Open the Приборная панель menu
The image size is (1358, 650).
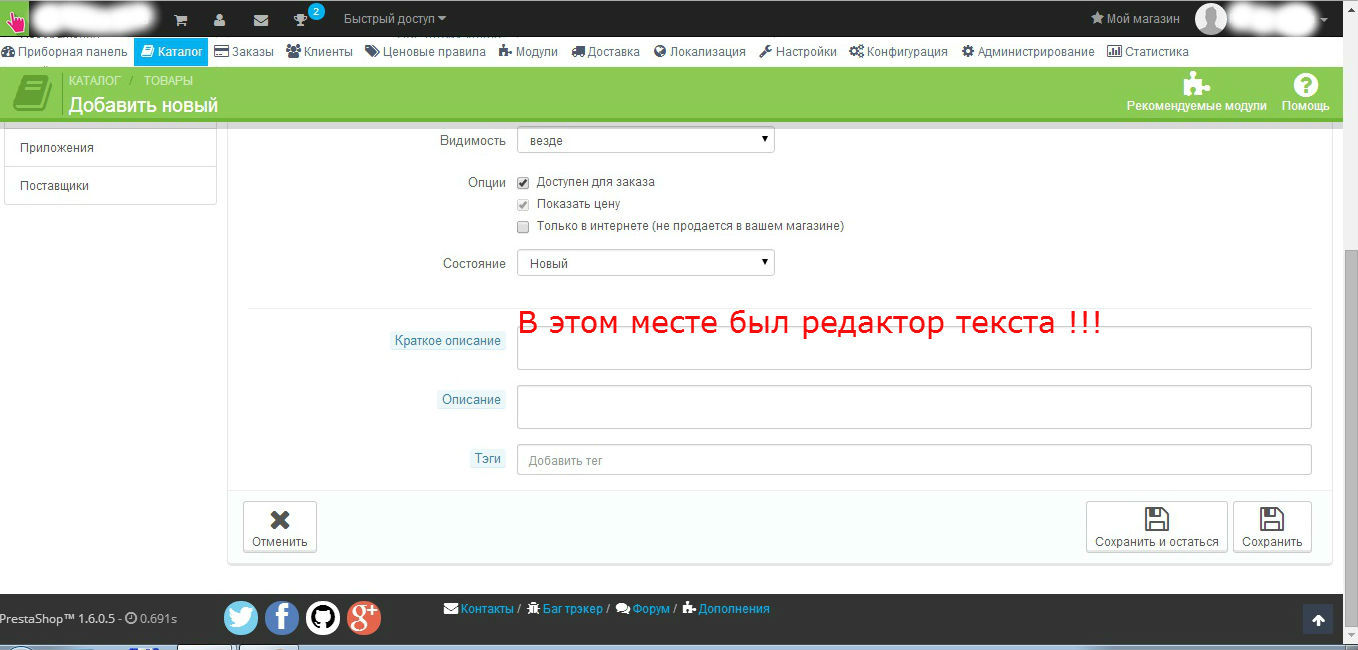tap(64, 52)
